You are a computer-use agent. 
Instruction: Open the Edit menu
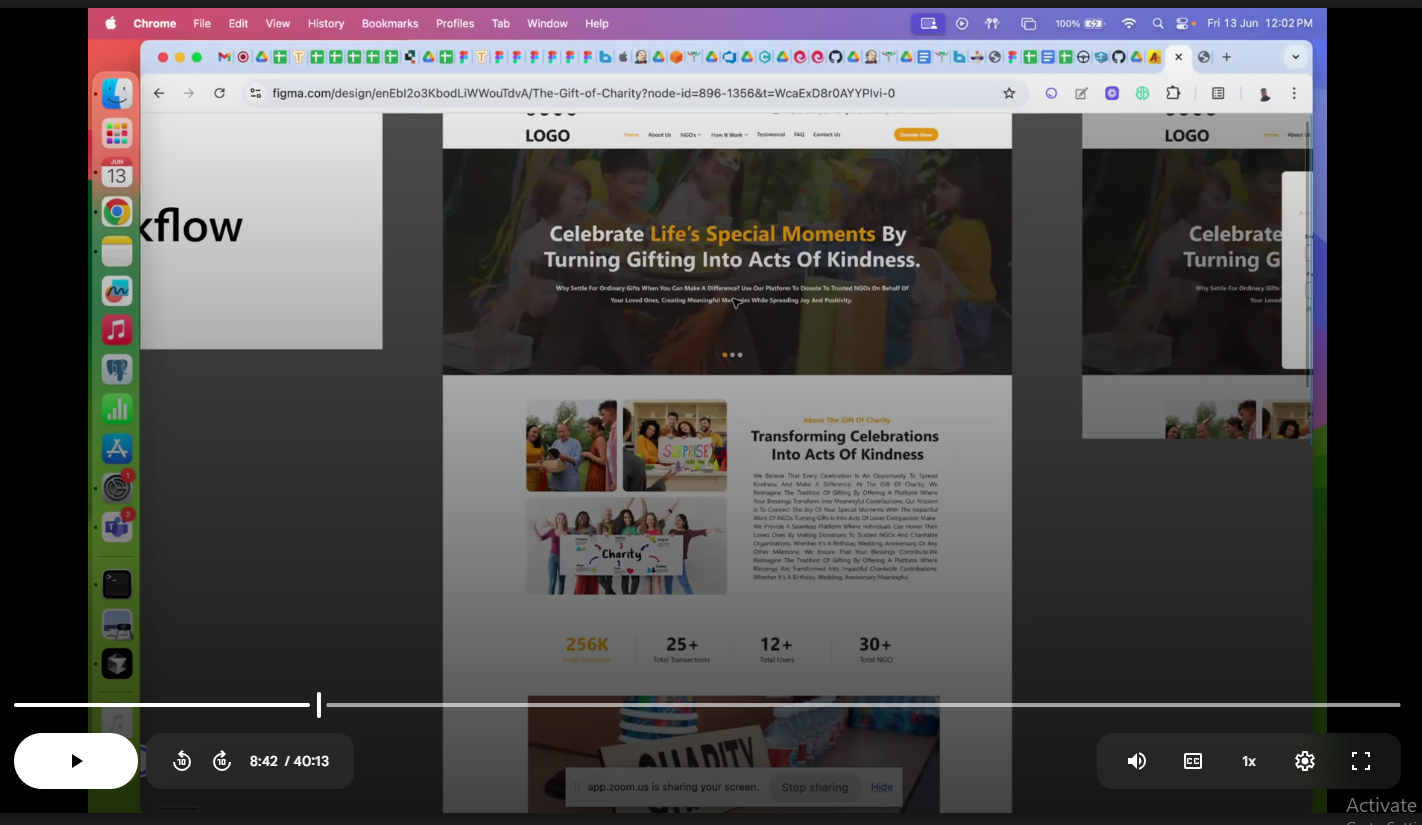point(238,23)
